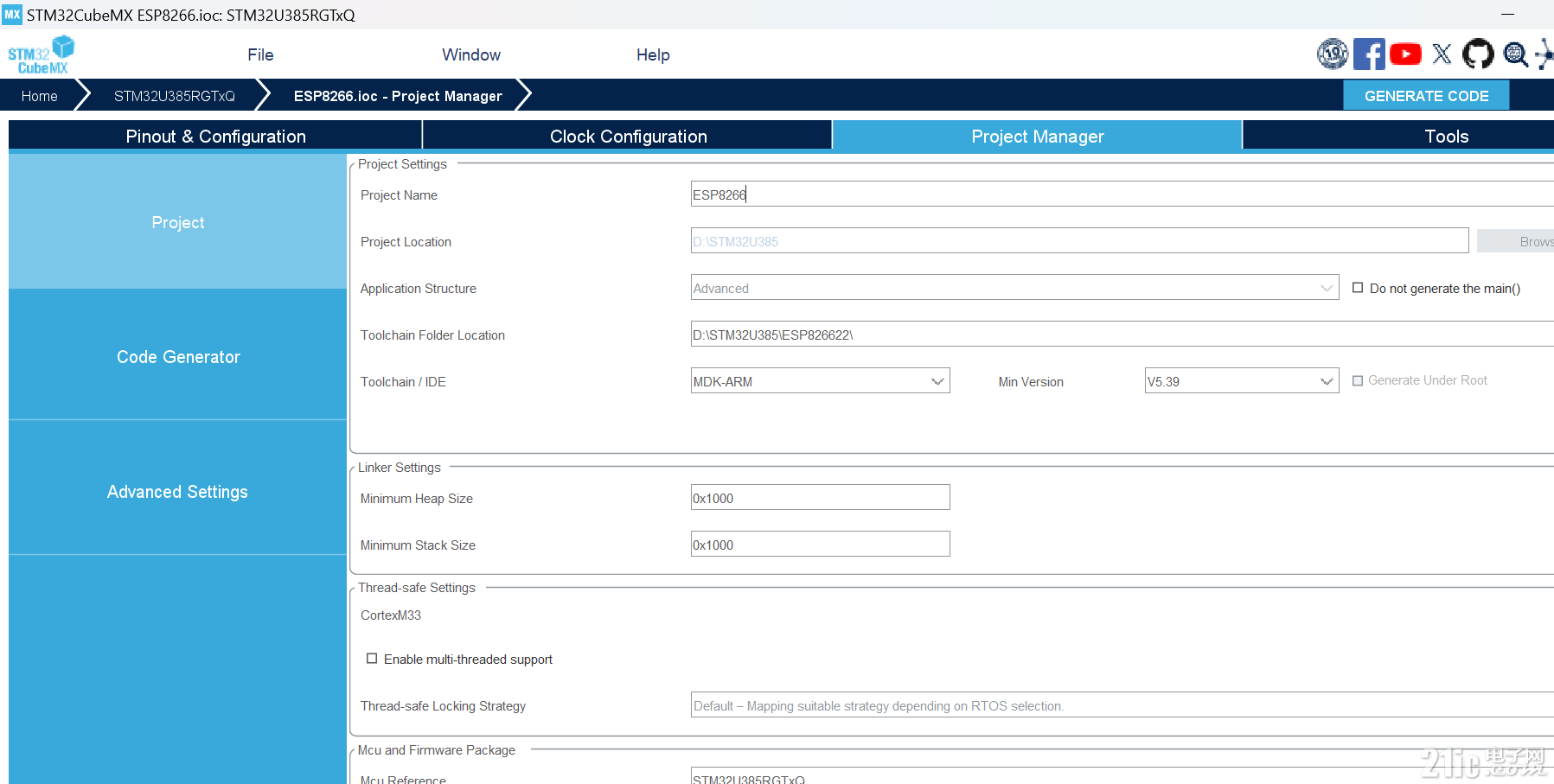Enable multi-threaded support checkbox
The height and width of the screenshot is (784, 1554).
click(x=372, y=659)
